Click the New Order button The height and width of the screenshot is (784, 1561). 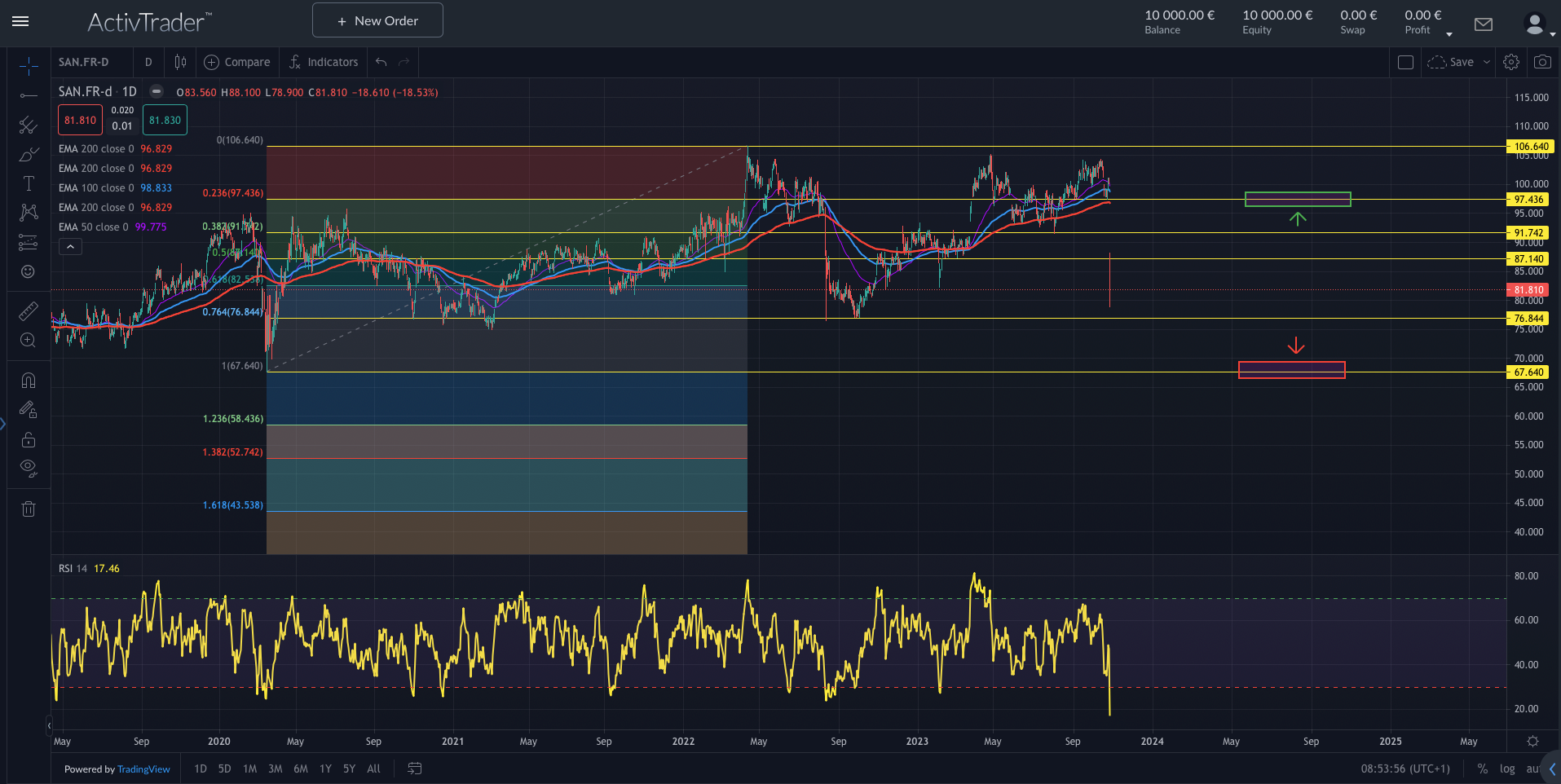pos(377,20)
